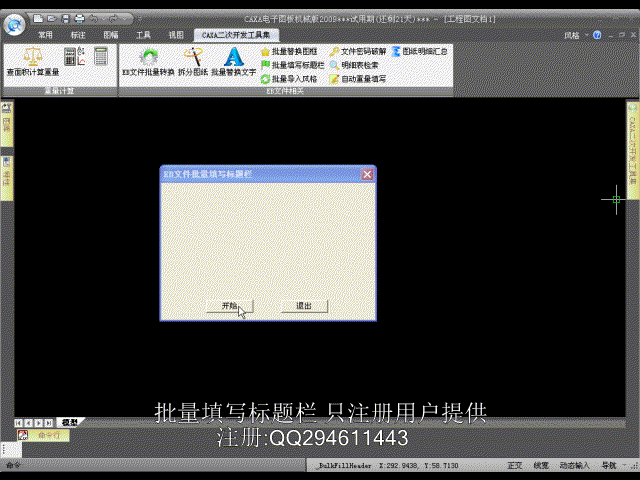This screenshot has width=640, height=480.
Task: Toggle 正交 ortho mode in status bar
Action: (515, 465)
